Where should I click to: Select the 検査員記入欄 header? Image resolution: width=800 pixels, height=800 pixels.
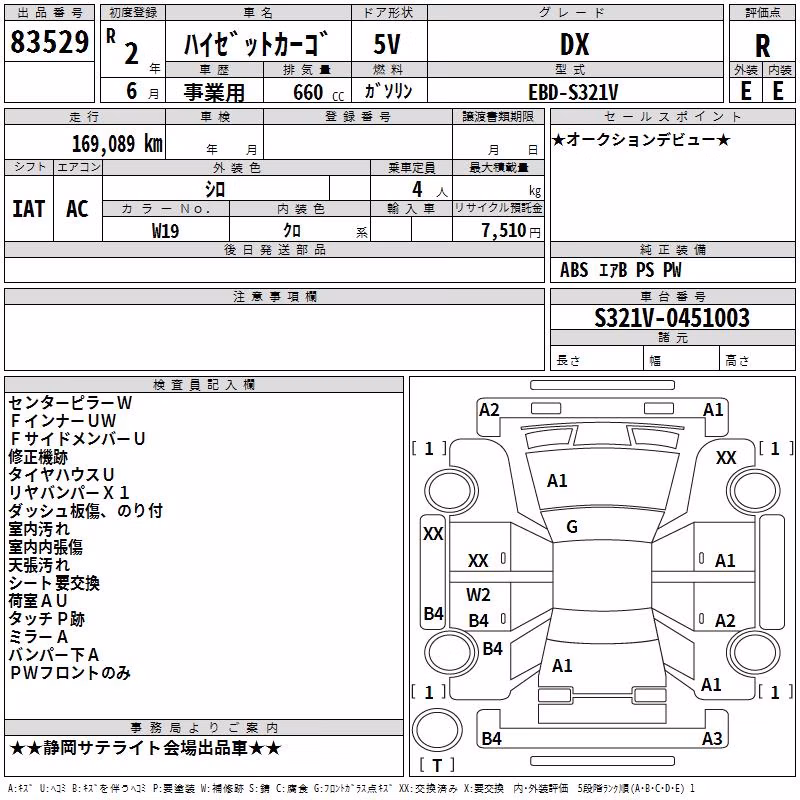pyautogui.click(x=204, y=385)
